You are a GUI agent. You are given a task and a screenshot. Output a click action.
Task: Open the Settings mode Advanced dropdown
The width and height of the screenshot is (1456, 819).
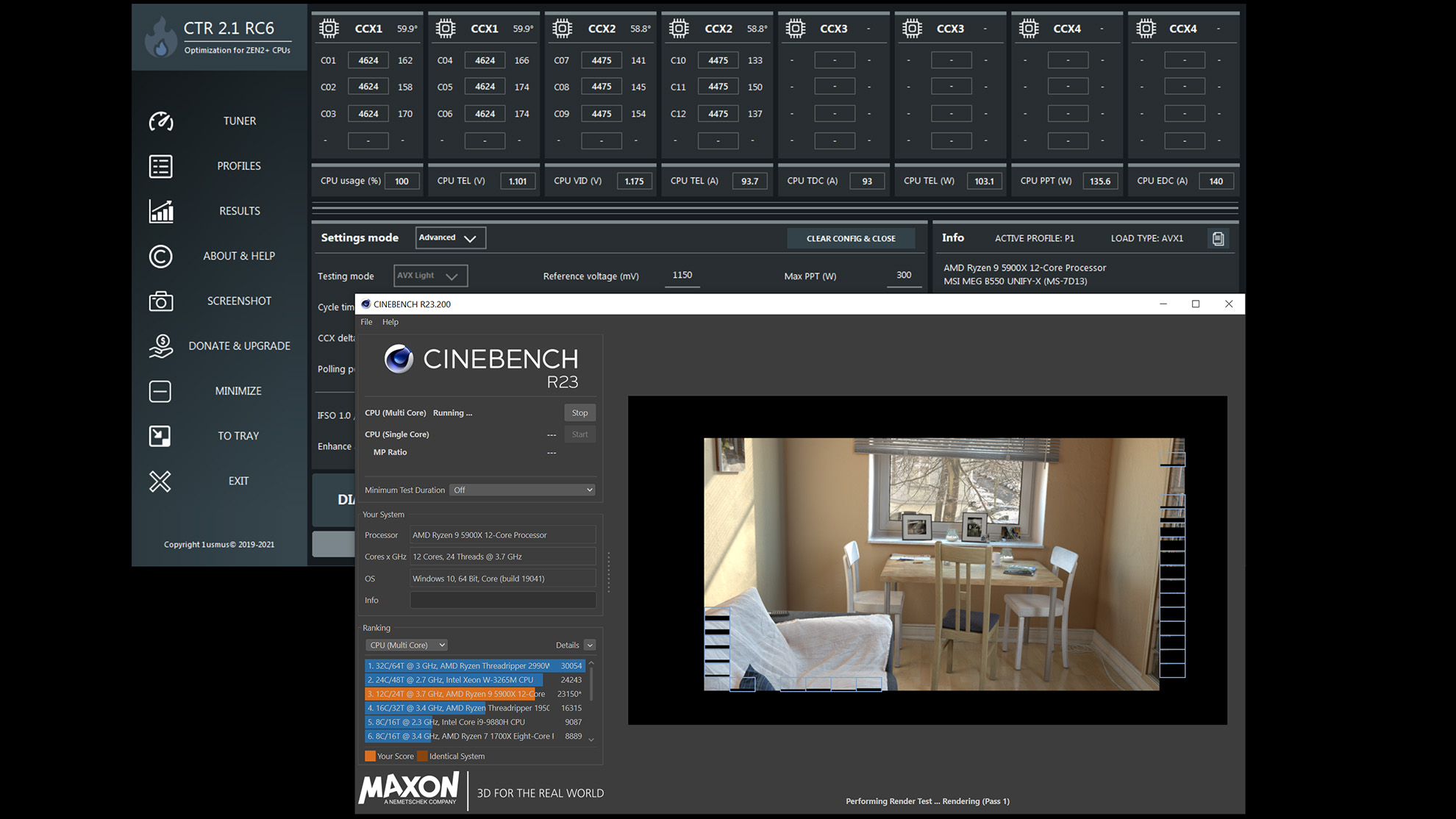tap(450, 237)
